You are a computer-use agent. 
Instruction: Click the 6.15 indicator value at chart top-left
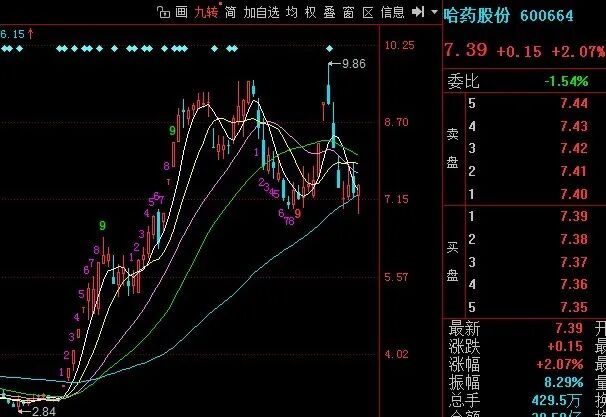pos(12,34)
